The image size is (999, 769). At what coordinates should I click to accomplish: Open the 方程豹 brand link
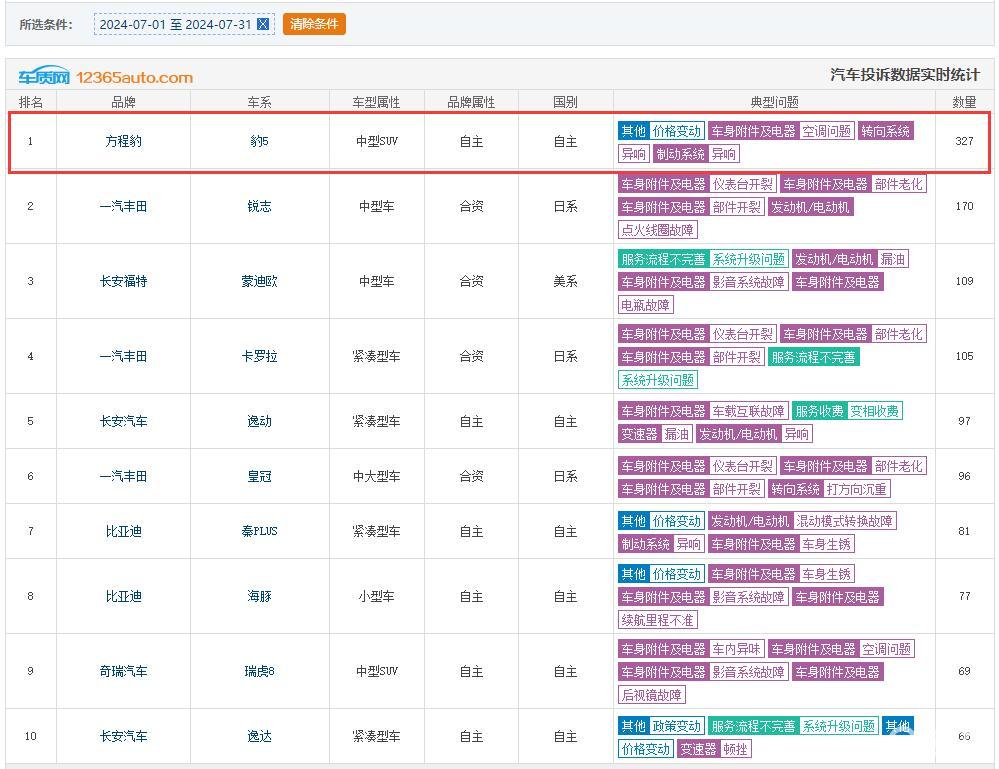tap(123, 141)
